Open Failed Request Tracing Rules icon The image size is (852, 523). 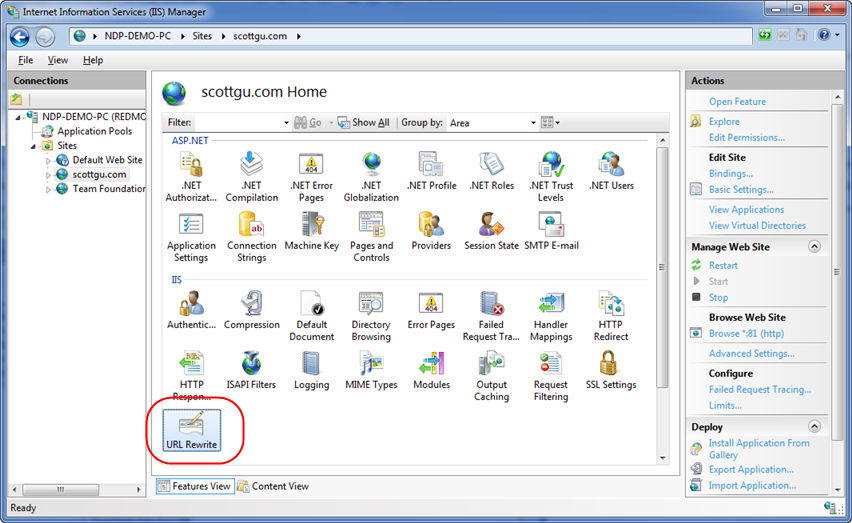491,316
